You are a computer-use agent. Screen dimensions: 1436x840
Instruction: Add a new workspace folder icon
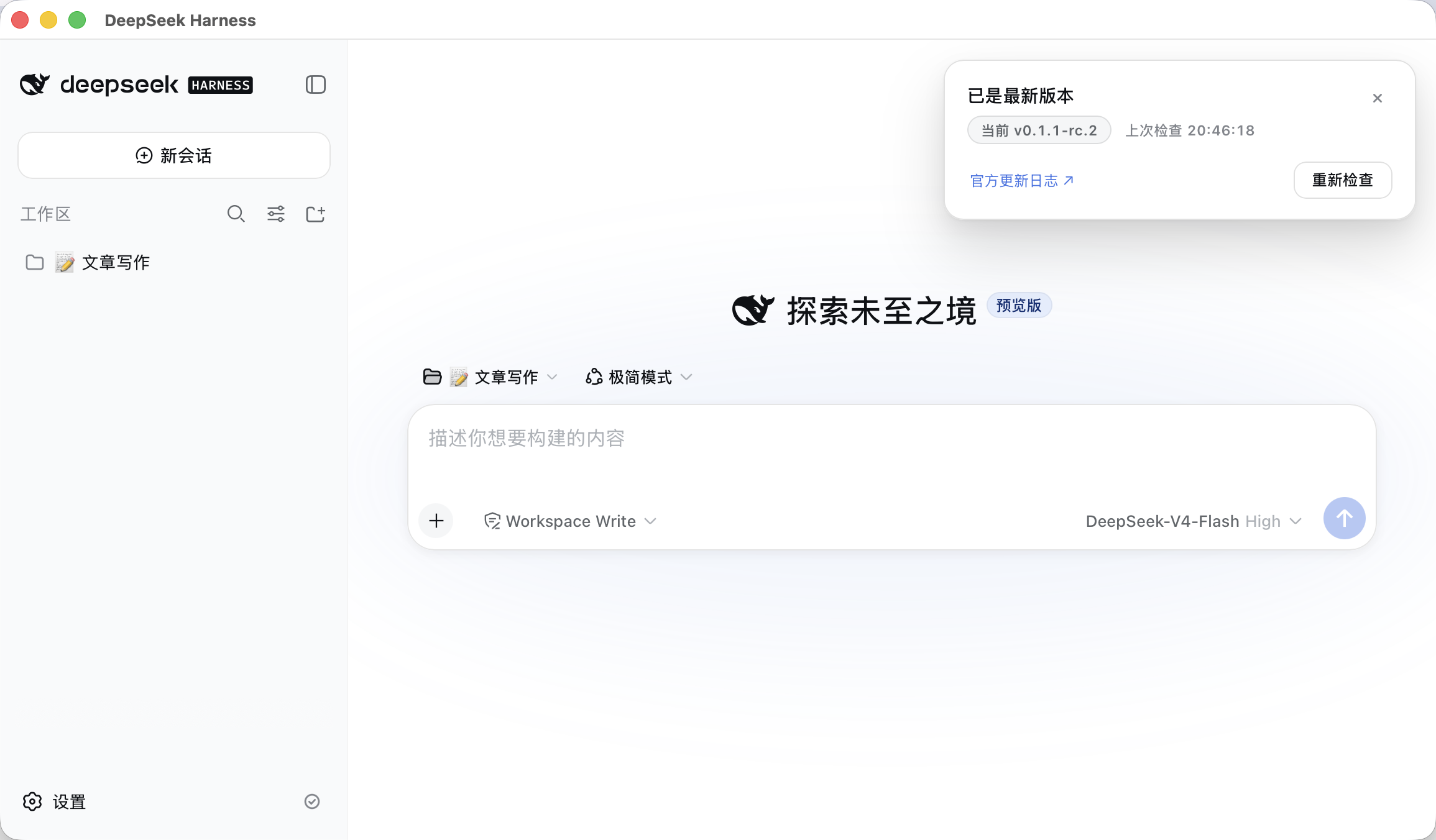[x=316, y=214]
